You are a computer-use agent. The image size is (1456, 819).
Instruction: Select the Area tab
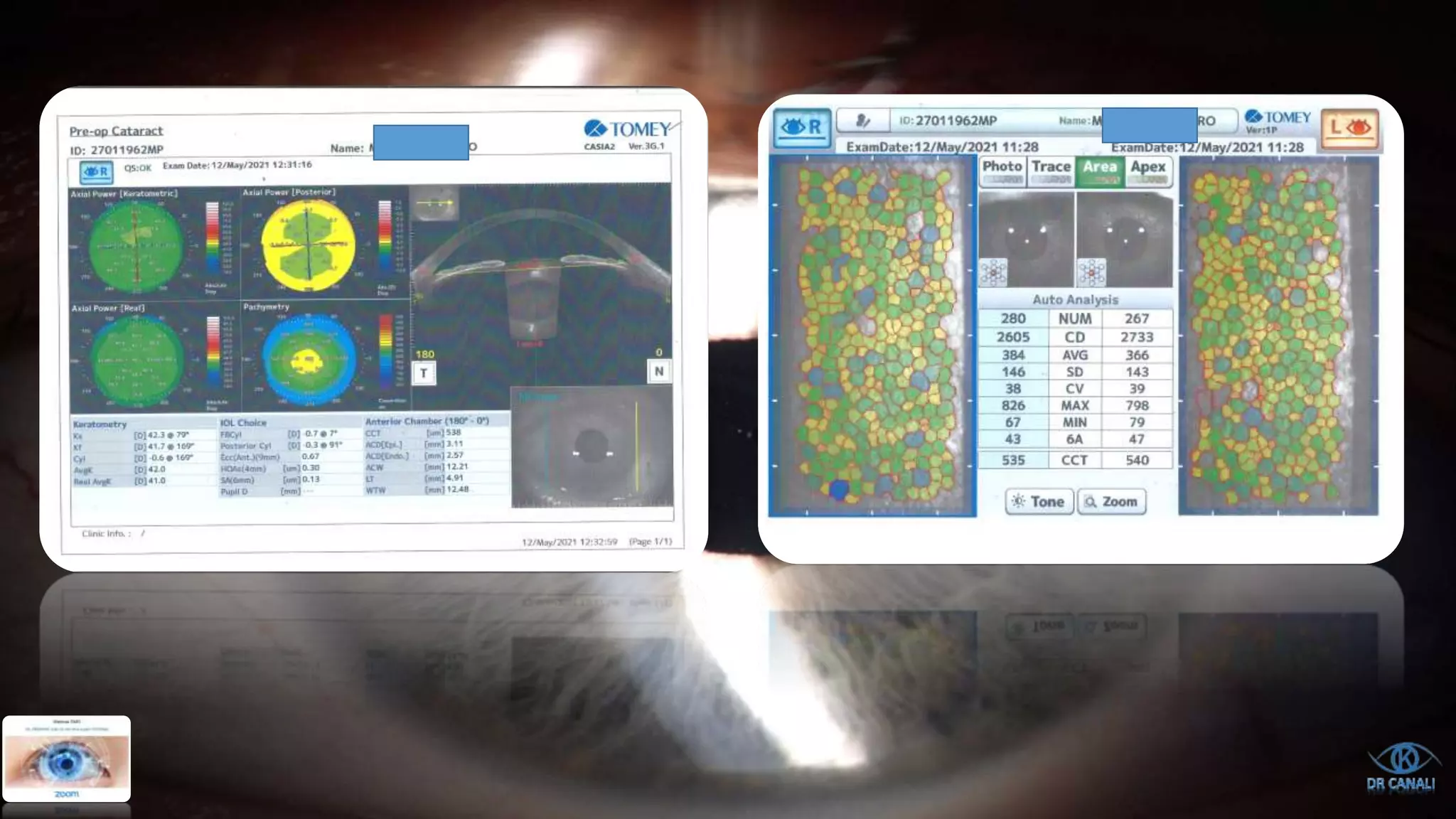coord(1099,171)
